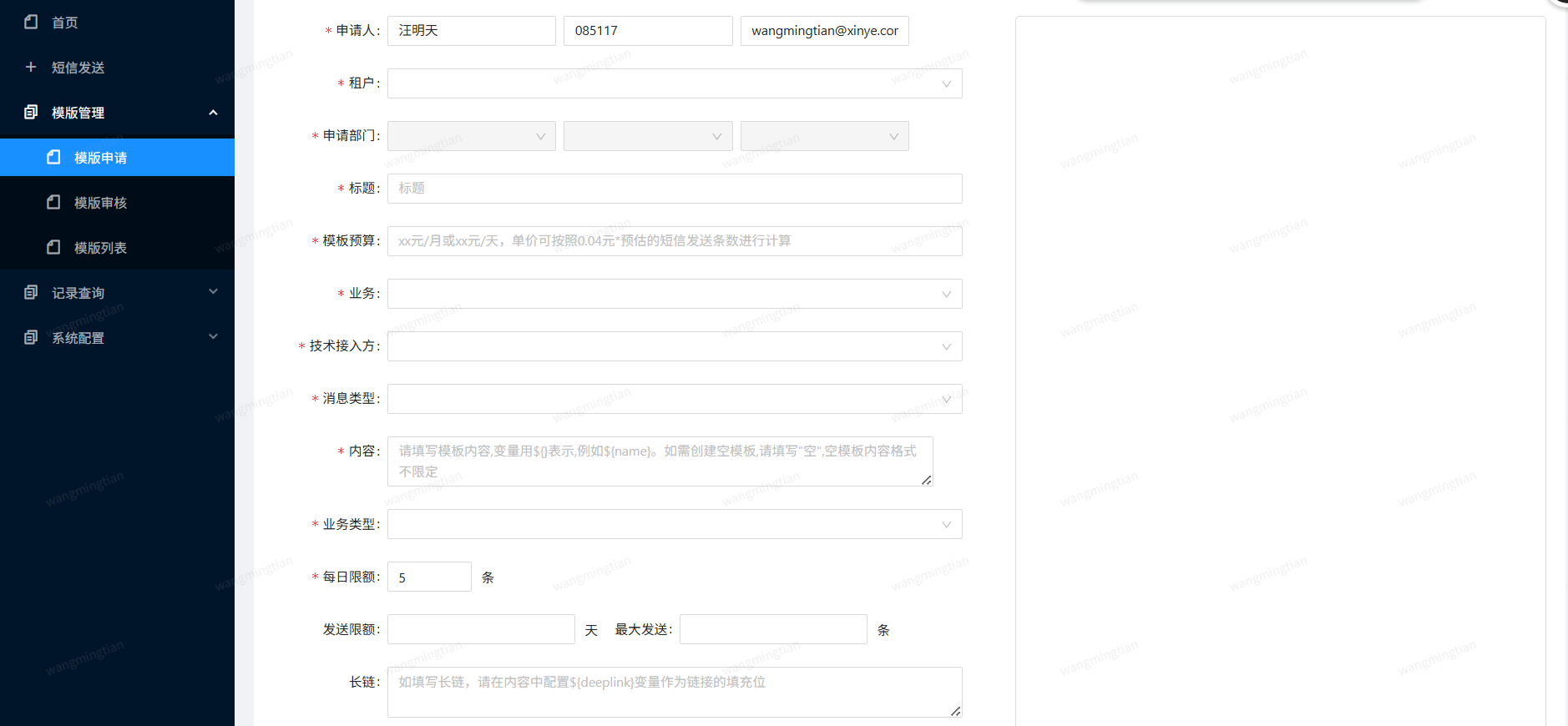The width and height of the screenshot is (1568, 726).
Task: Open 首页 in the sidebar menu
Action: pyautogui.click(x=117, y=23)
